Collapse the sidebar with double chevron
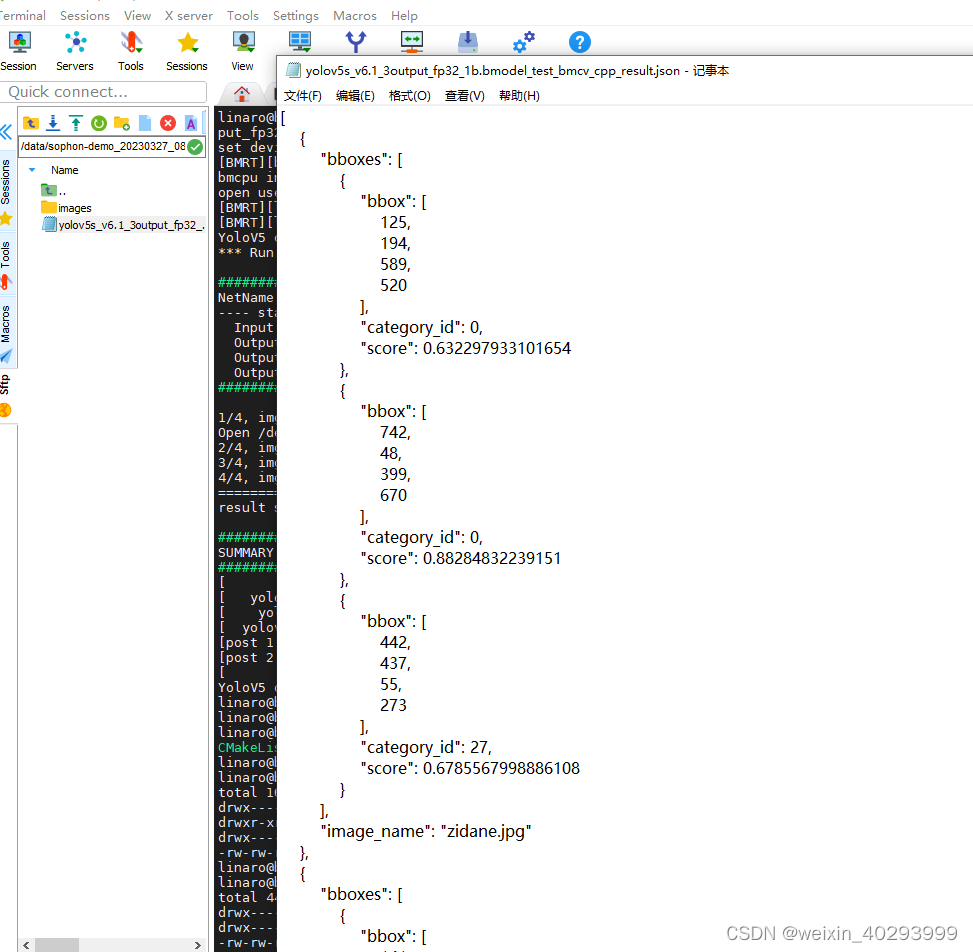This screenshot has height=952, width=973. [6, 132]
